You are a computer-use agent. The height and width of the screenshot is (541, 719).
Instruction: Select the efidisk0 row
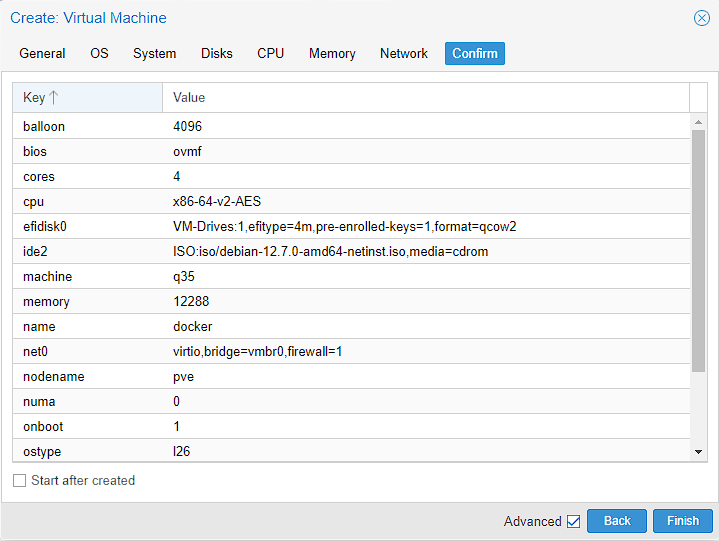tap(350, 227)
